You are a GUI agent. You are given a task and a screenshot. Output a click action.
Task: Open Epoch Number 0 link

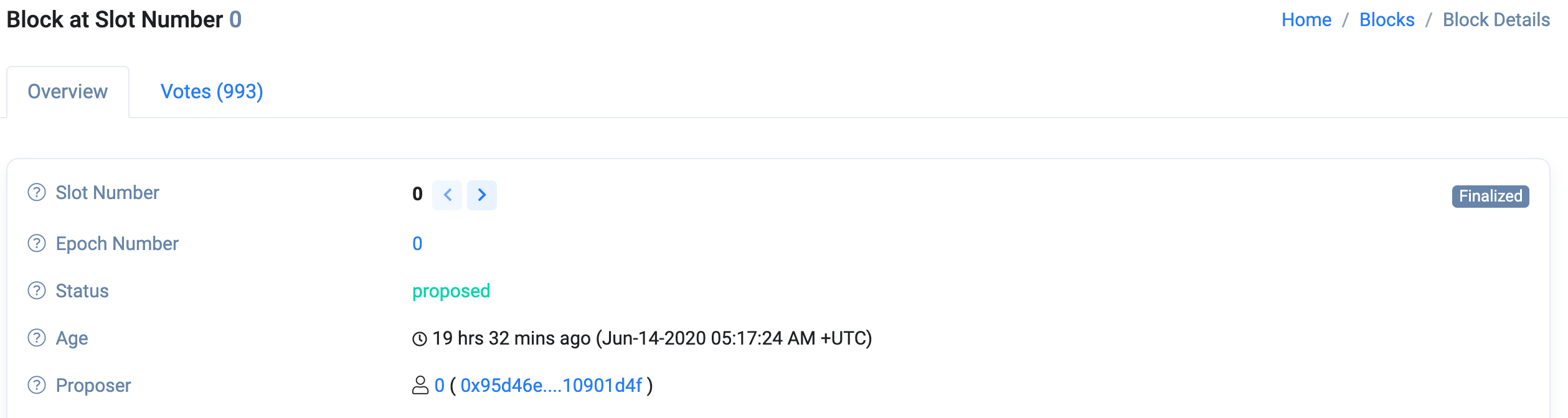[x=418, y=243]
